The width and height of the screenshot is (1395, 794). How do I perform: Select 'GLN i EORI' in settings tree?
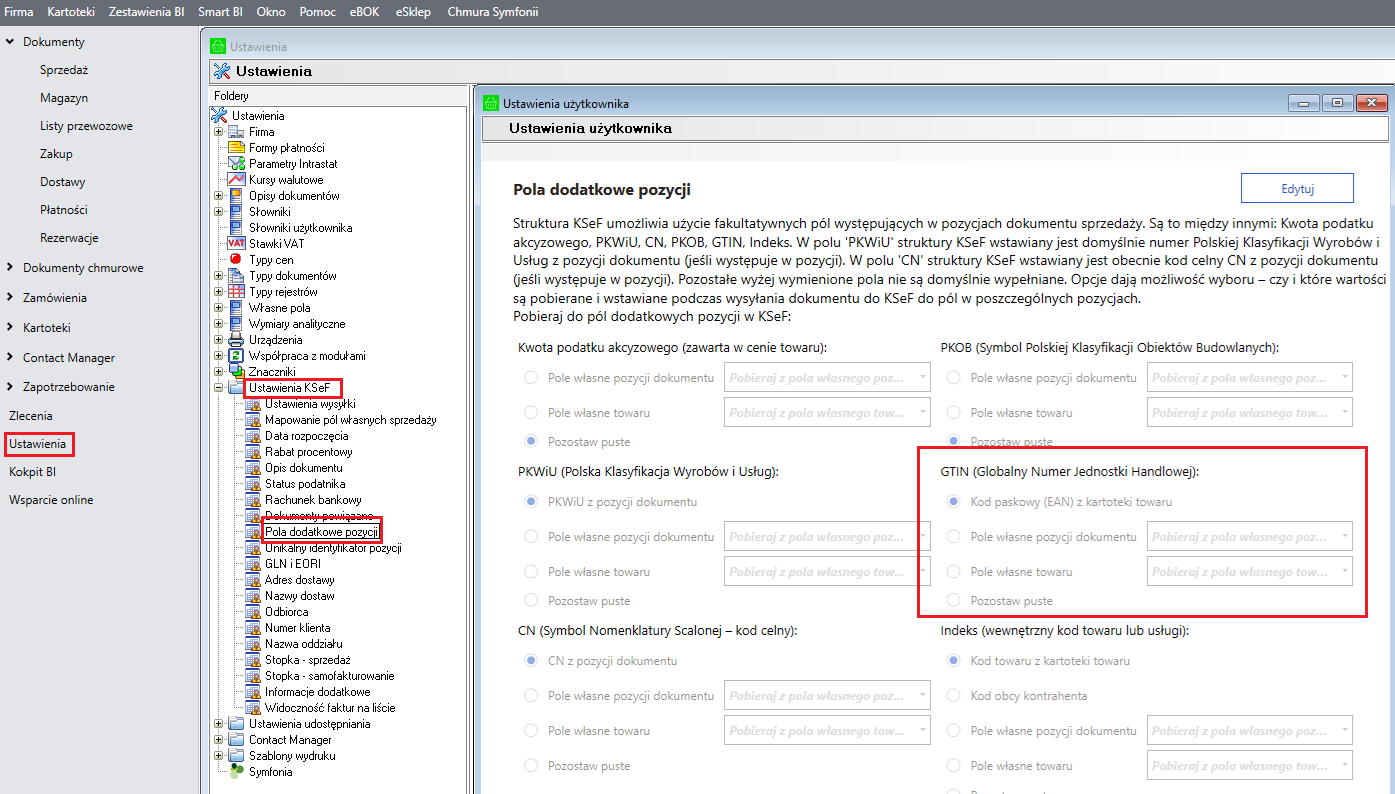[x=285, y=564]
